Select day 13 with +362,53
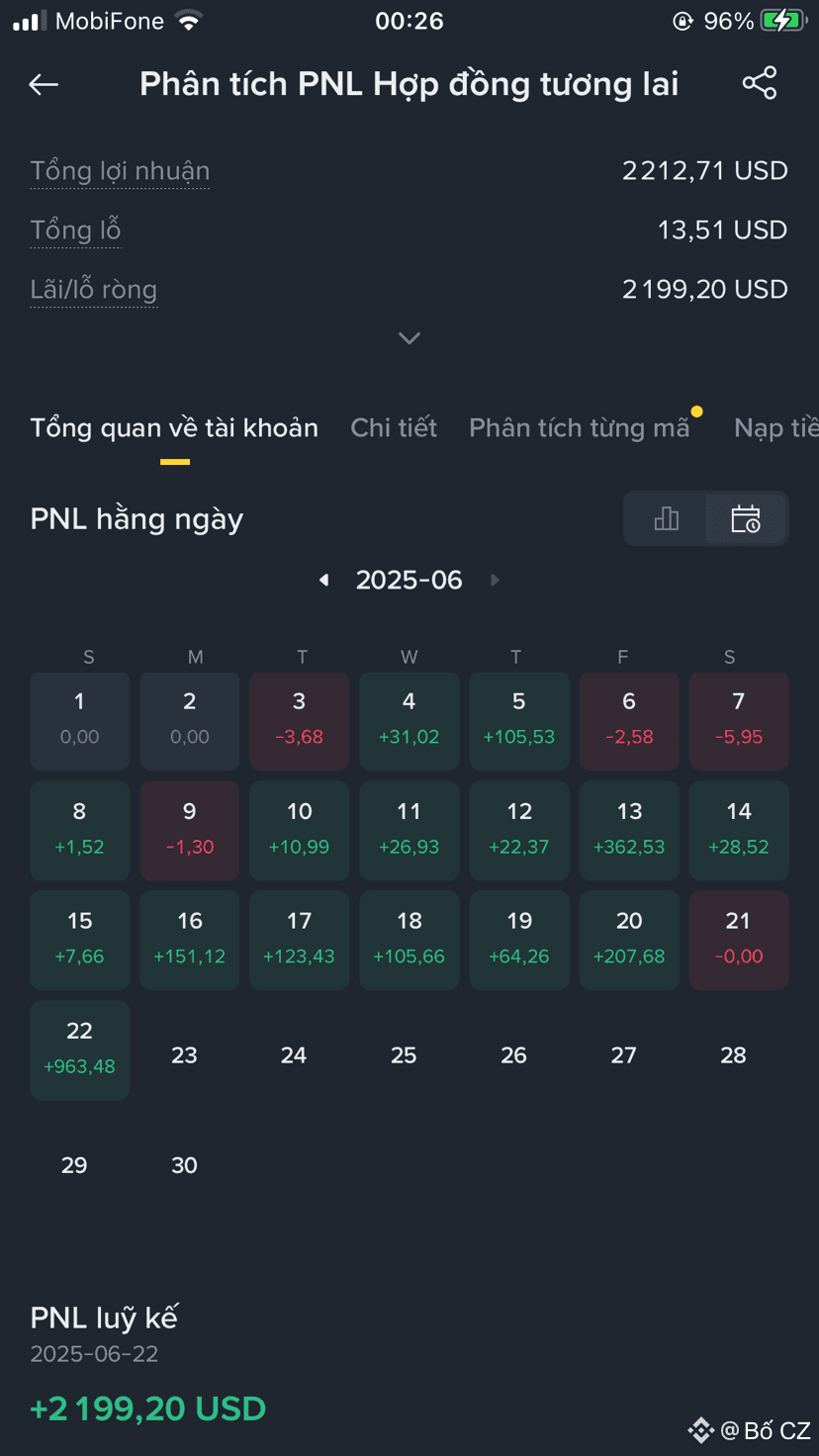819x1456 pixels. 629,830
